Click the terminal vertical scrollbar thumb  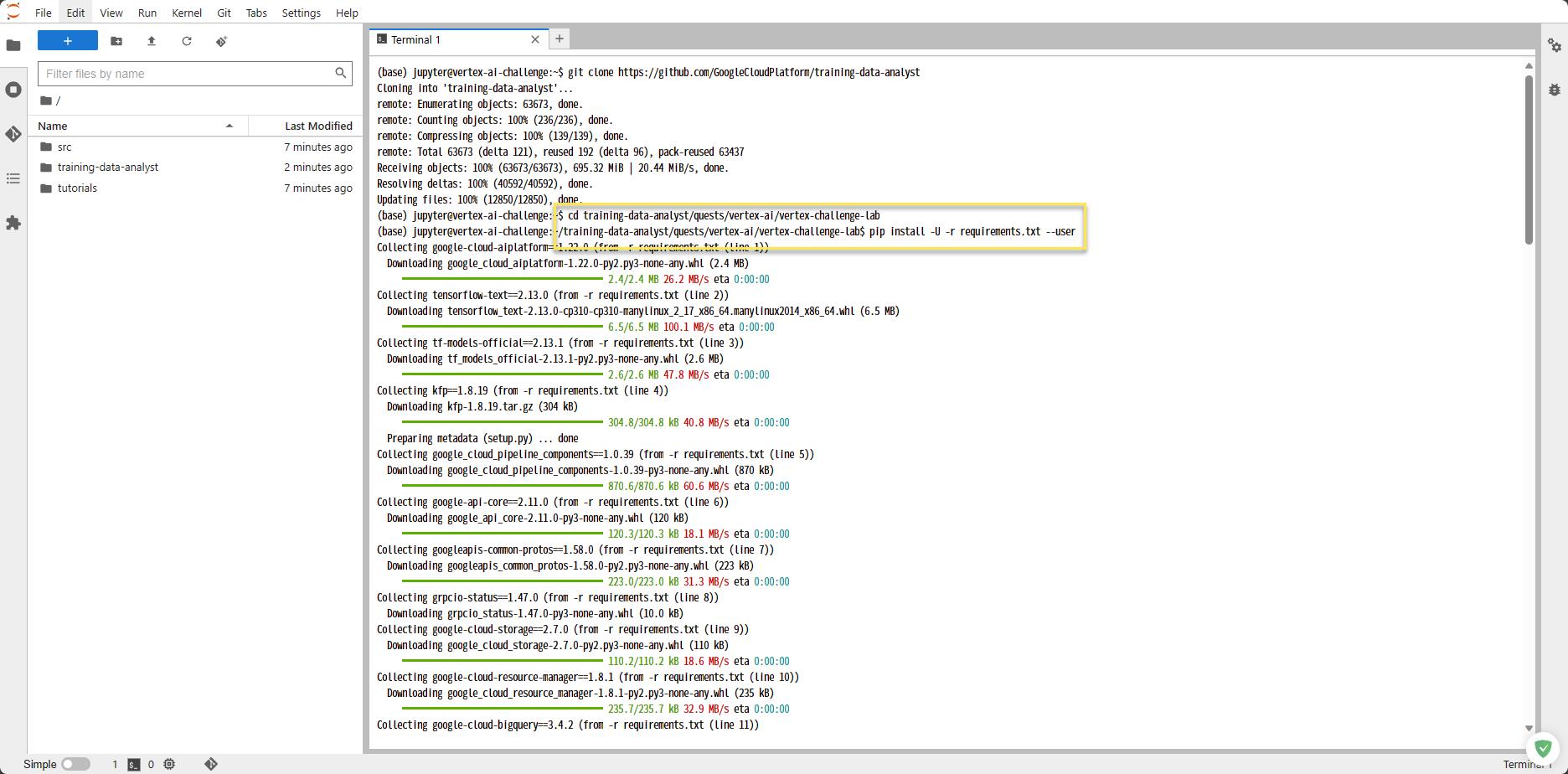pyautogui.click(x=1529, y=159)
